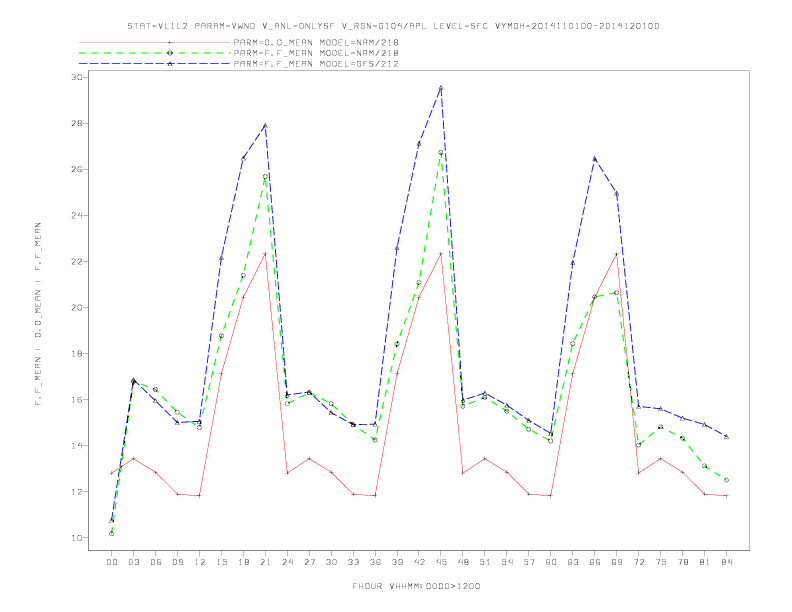
Task: Click the x-axis tick label 03
Action: [133, 562]
